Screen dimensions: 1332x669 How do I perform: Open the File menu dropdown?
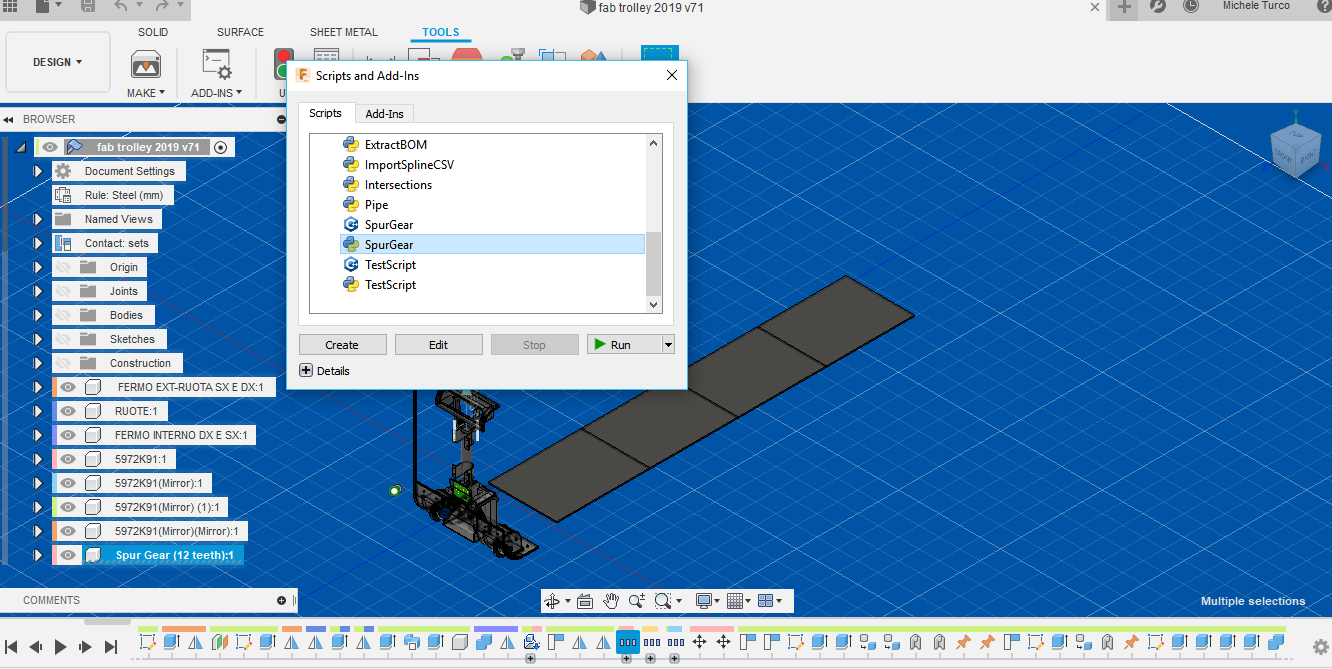(49, 6)
